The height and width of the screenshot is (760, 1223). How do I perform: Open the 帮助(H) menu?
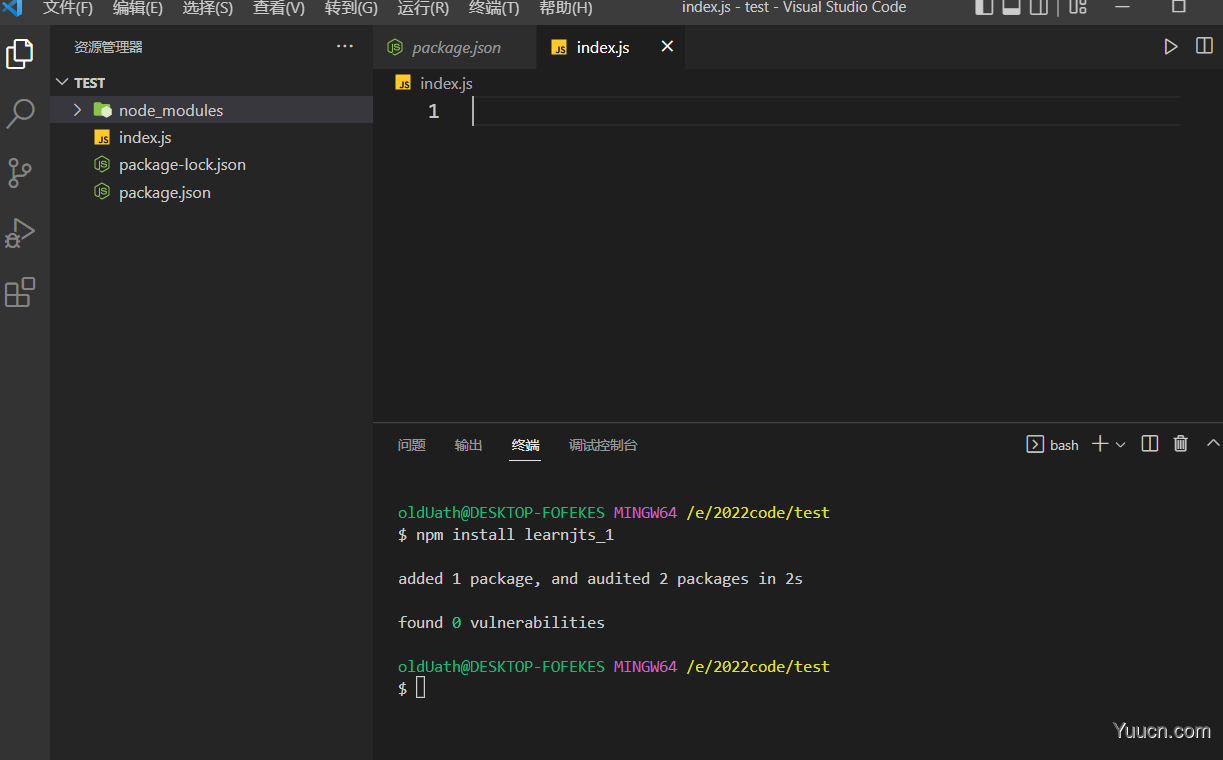pos(566,8)
